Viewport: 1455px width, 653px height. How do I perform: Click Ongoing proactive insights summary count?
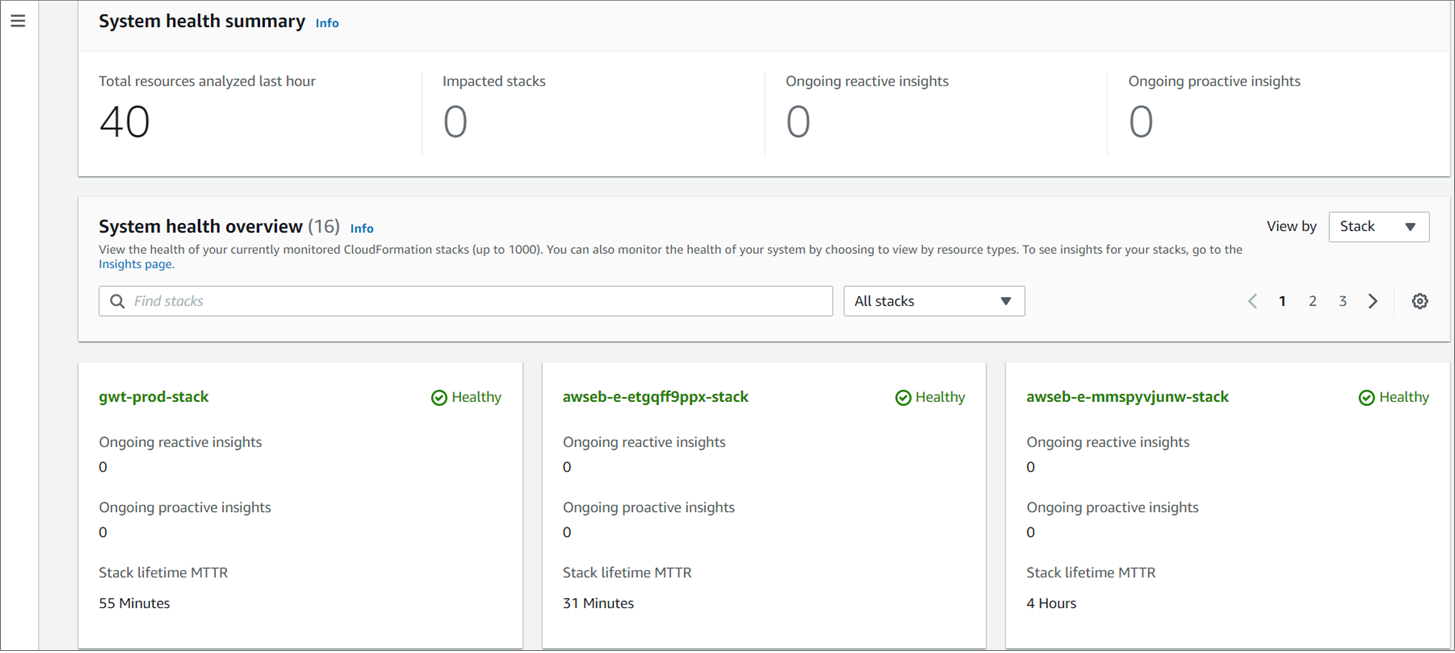(1141, 122)
